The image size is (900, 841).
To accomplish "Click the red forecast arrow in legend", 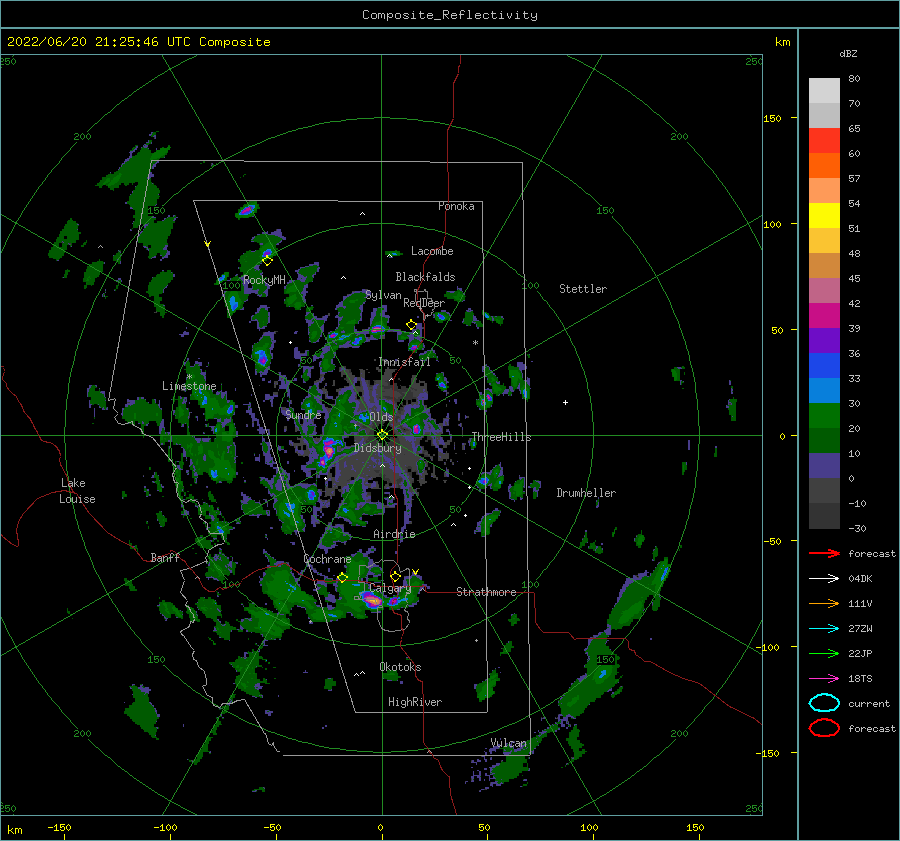I will [x=824, y=553].
